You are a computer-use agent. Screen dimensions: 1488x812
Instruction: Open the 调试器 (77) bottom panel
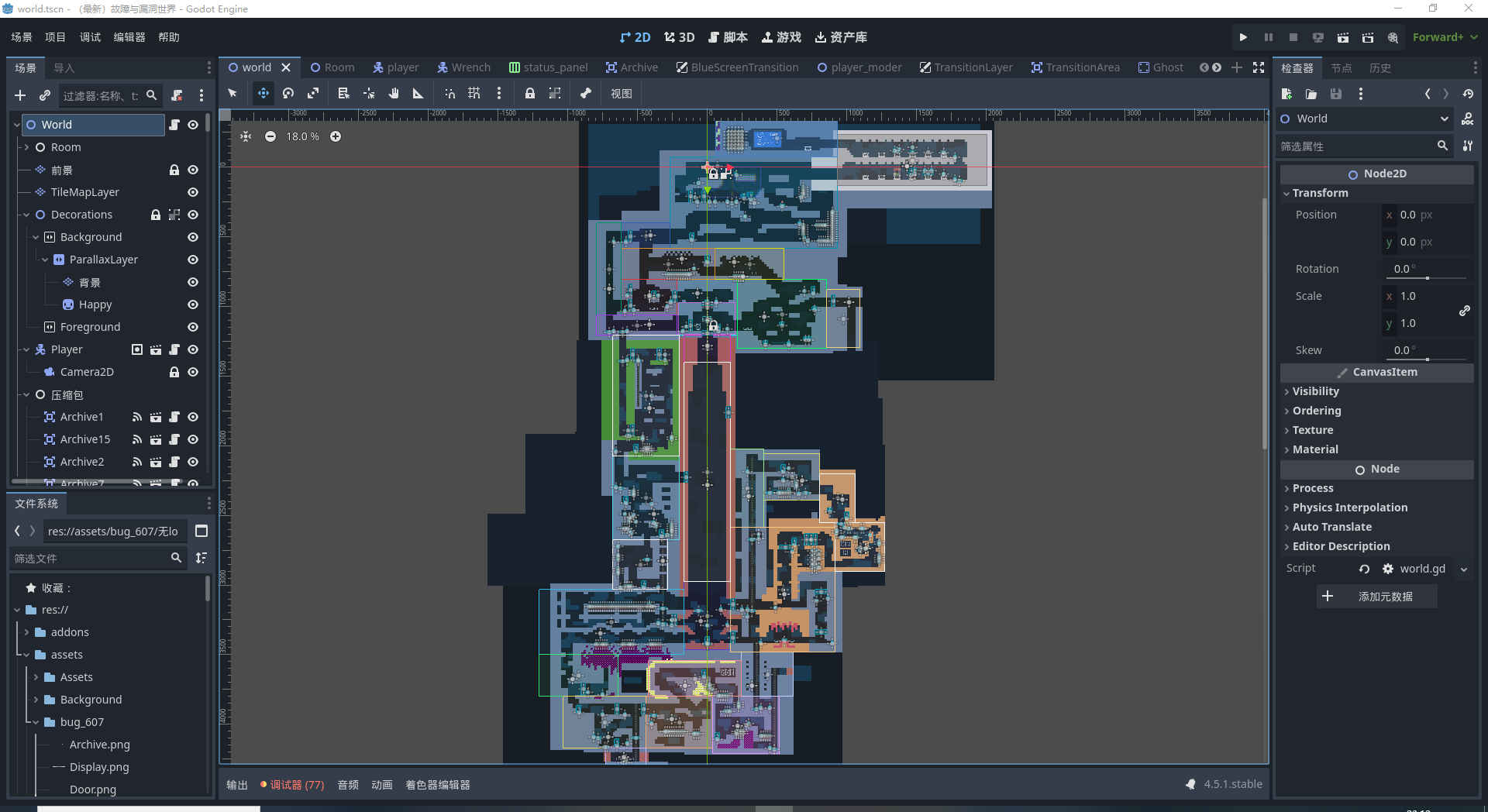[293, 785]
